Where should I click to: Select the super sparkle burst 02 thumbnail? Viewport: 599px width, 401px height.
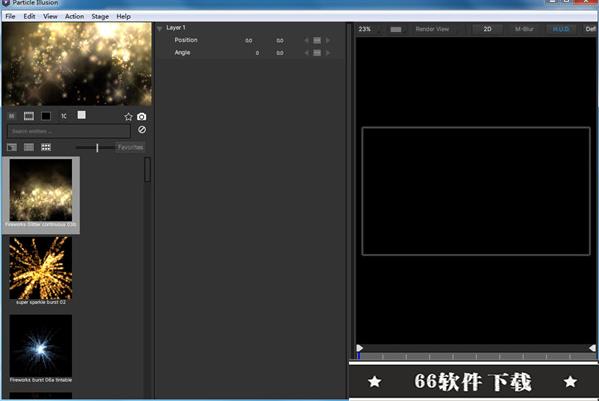click(40, 270)
